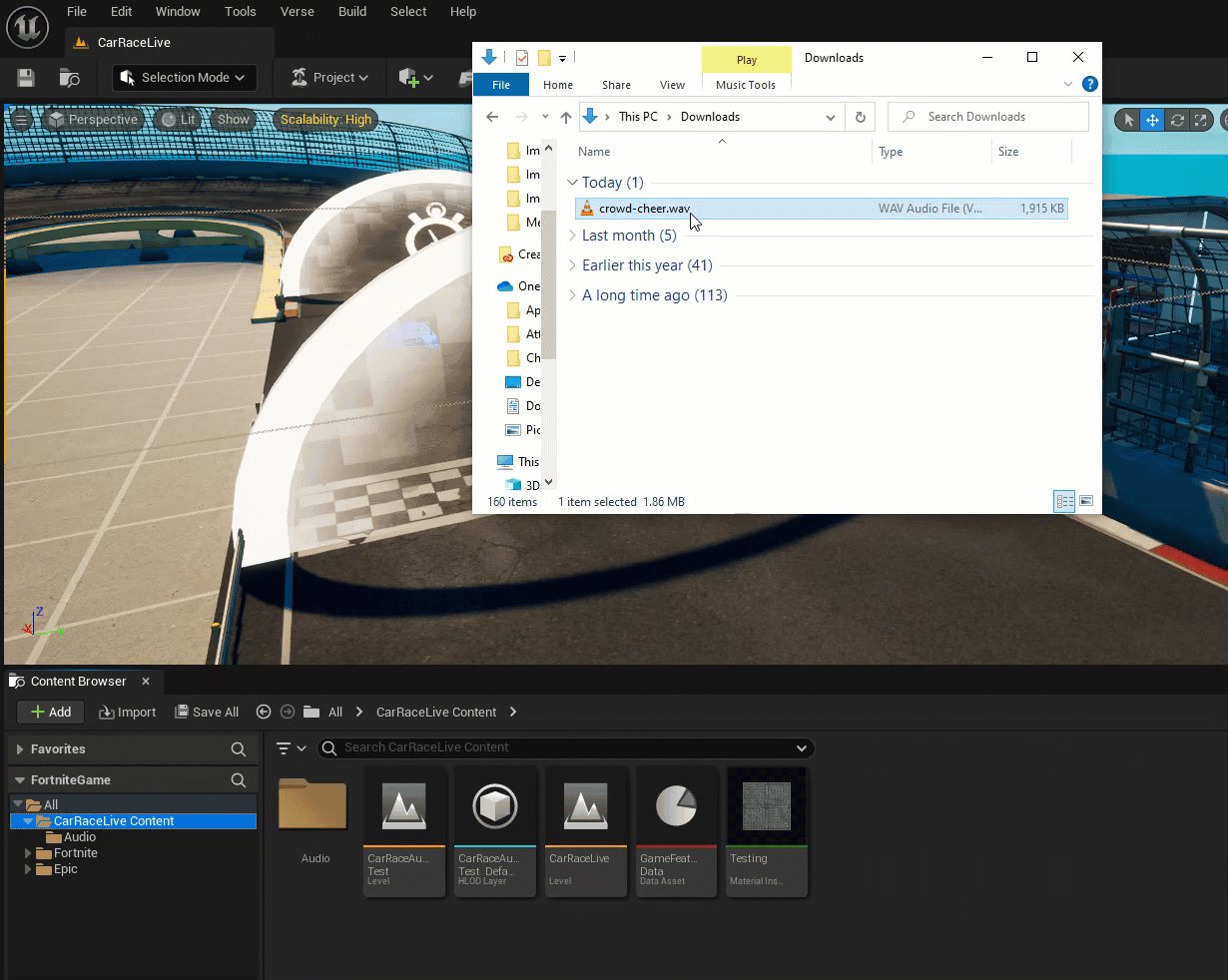
Task: Open the viewport options hamburger menu
Action: (x=21, y=120)
